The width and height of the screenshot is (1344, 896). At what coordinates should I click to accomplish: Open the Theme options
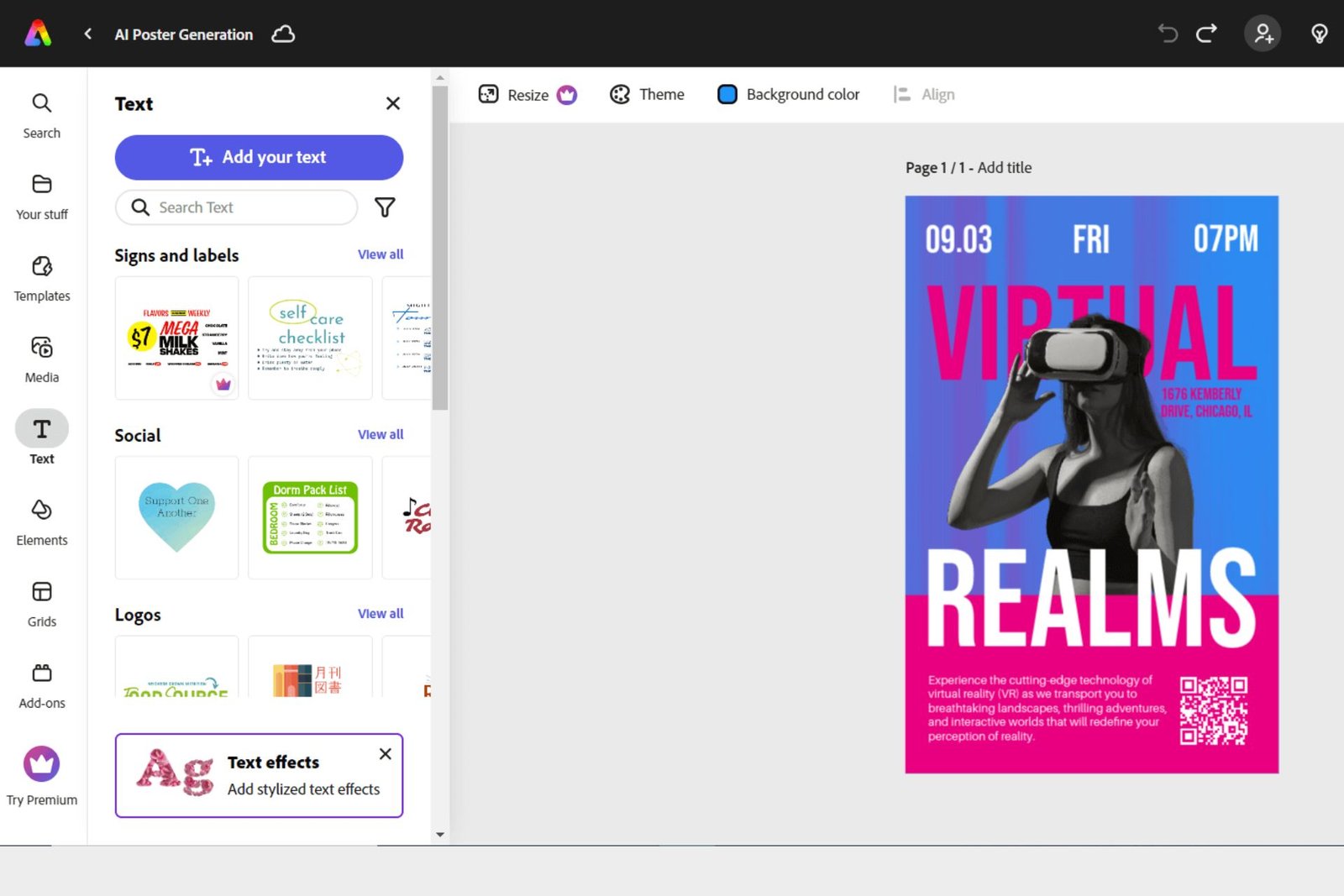pyautogui.click(x=647, y=95)
